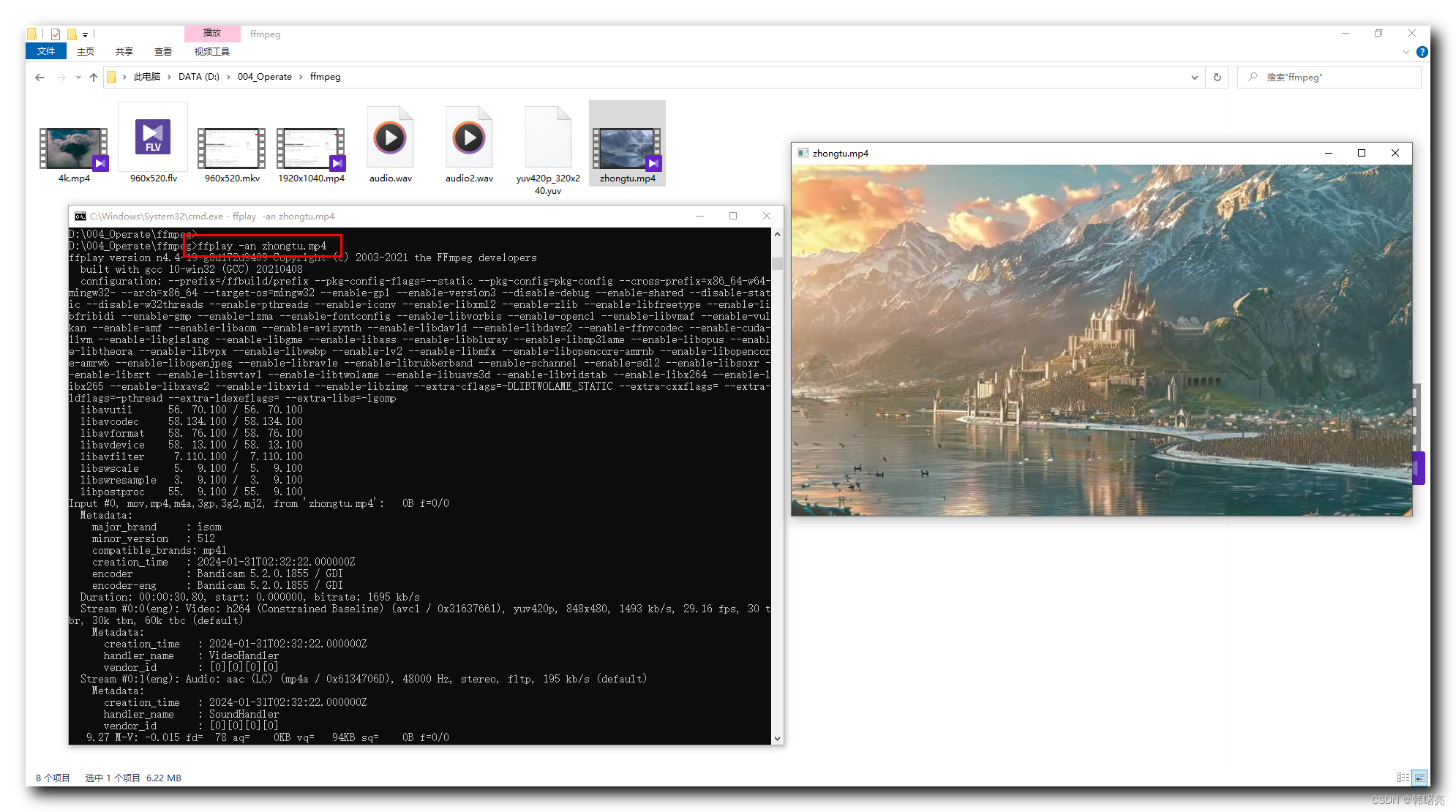Screen dimensions: 1456x812
Task: Open recent locations dropdown arrow
Action: click(78, 77)
